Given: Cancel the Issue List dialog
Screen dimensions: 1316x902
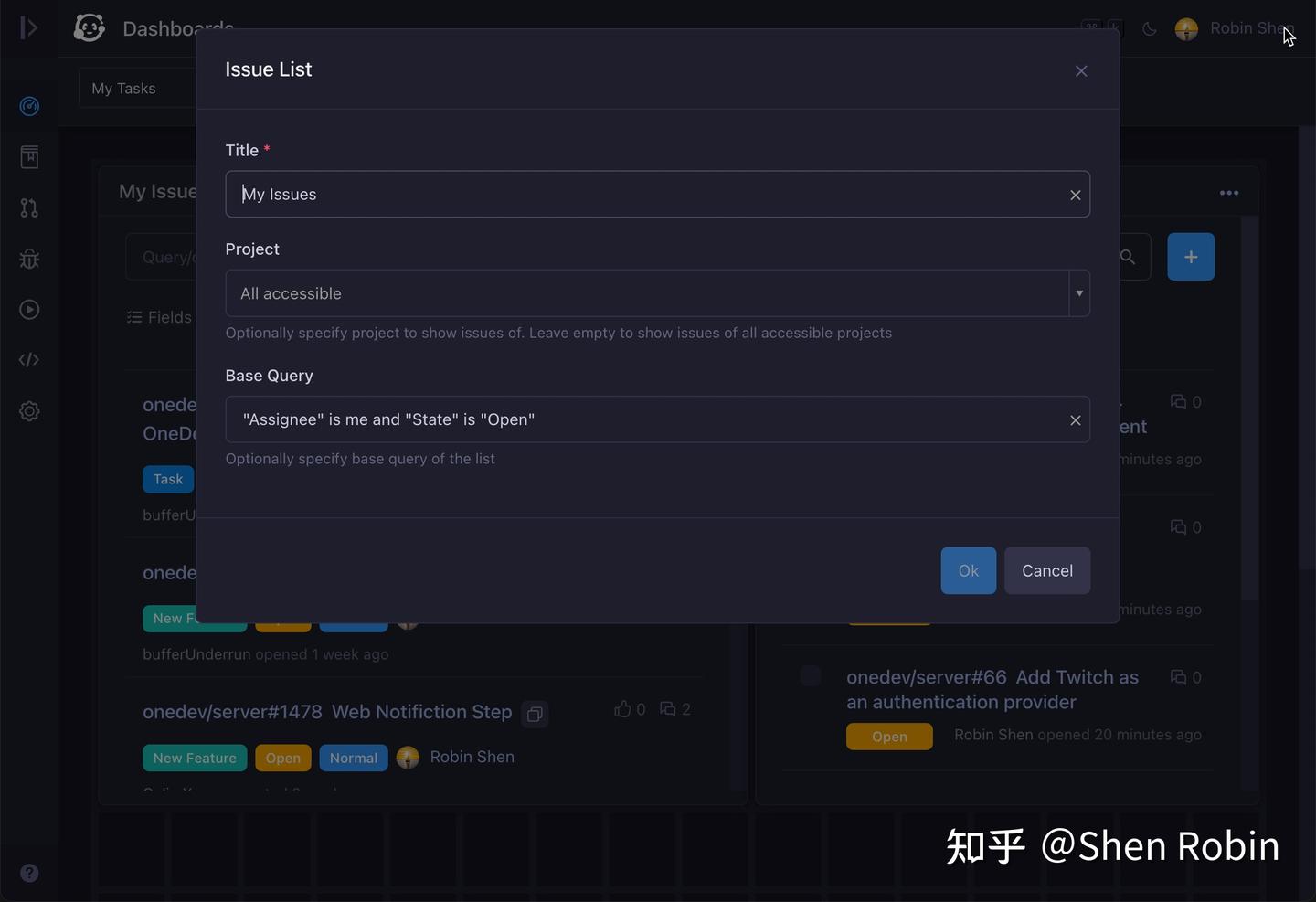Looking at the screenshot, I should point(1047,570).
